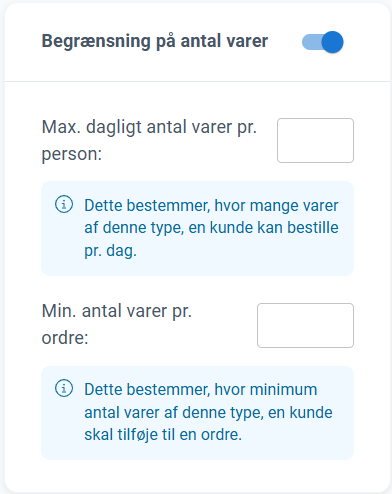
Task: Click the word "person:" in the label
Action: (72, 154)
